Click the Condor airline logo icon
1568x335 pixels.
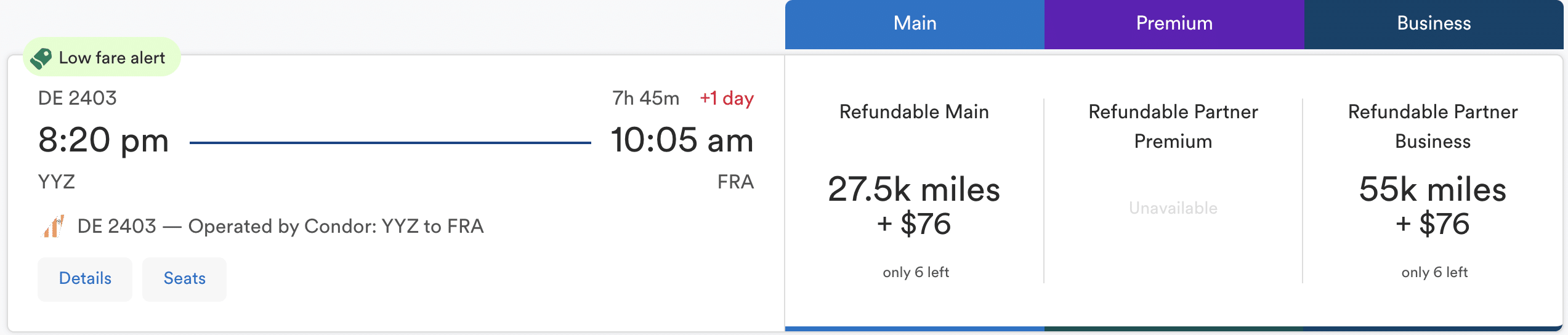point(54,227)
